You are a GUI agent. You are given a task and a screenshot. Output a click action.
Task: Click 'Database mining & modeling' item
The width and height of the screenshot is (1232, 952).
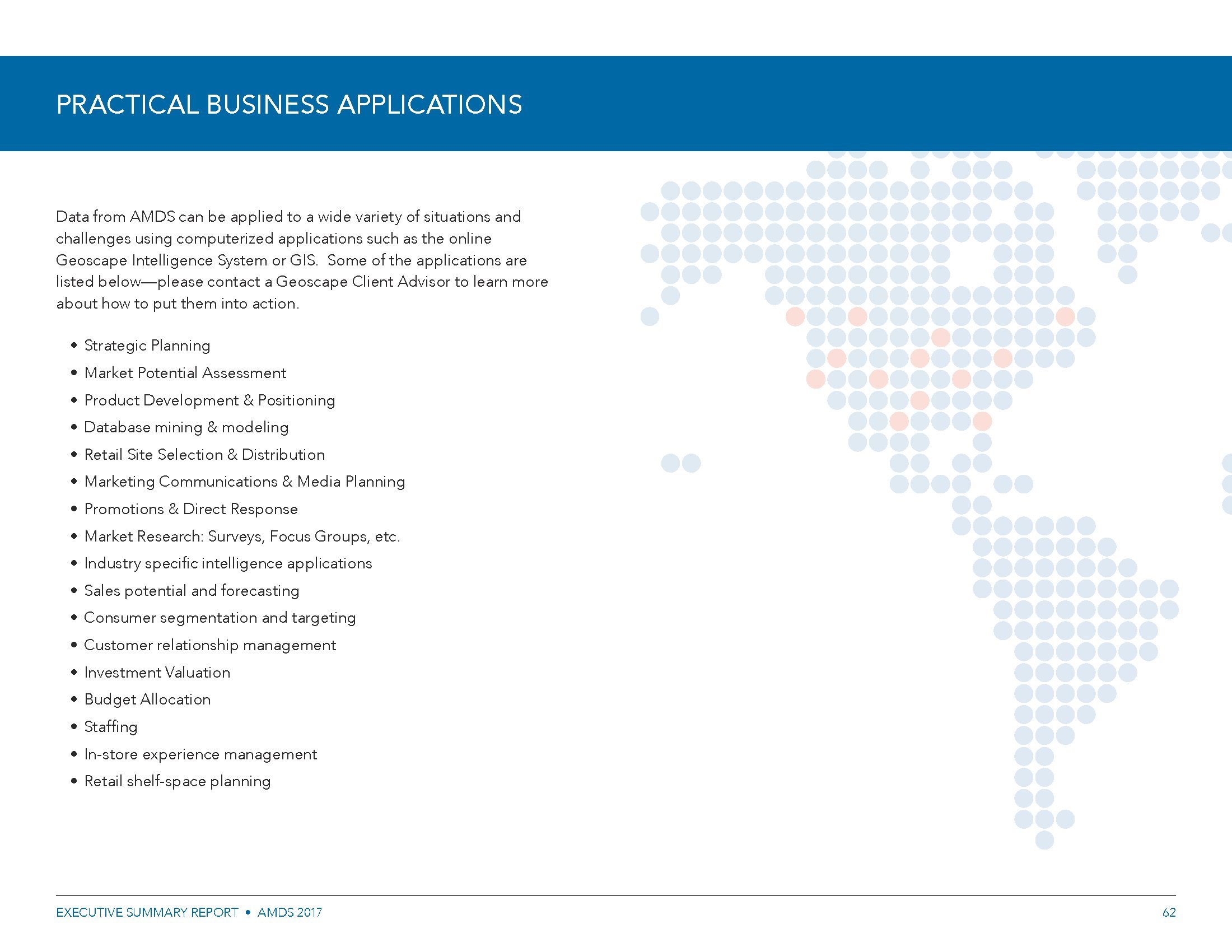click(186, 427)
